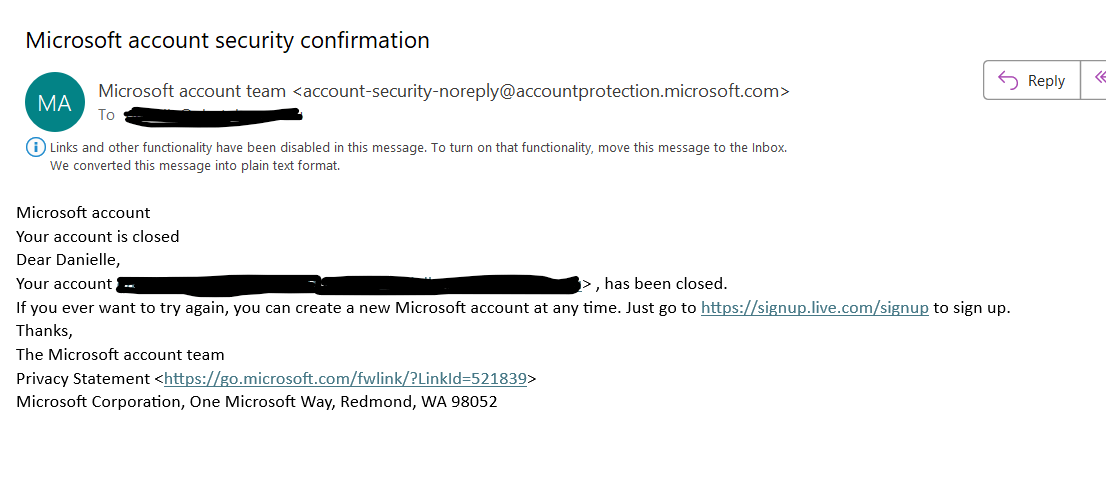The image size is (1106, 478).
Task: Click the Reply button
Action: click(x=1032, y=81)
